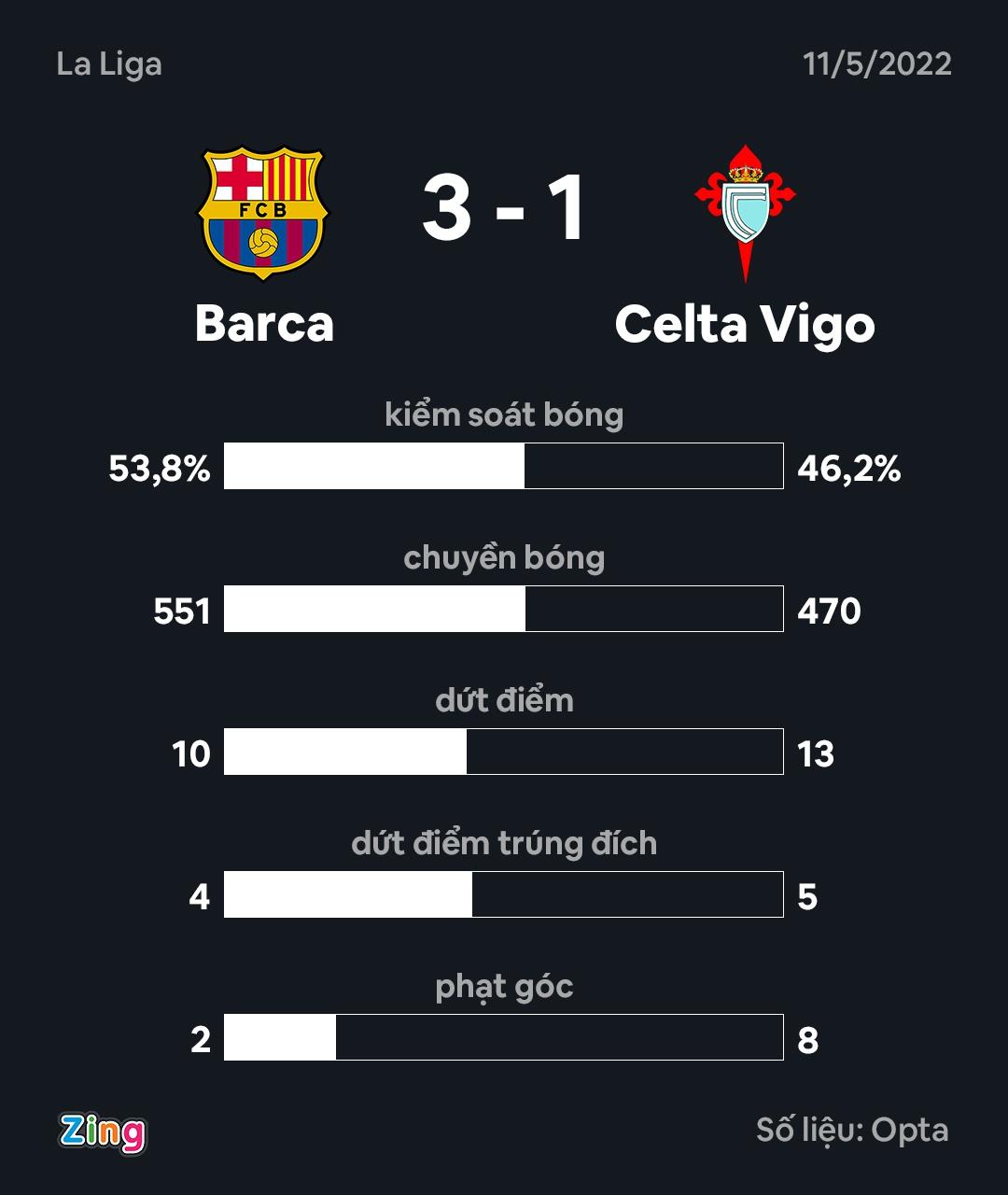The width and height of the screenshot is (1008, 1195).
Task: Click Barca's 551 passes number
Action: pyautogui.click(x=182, y=612)
